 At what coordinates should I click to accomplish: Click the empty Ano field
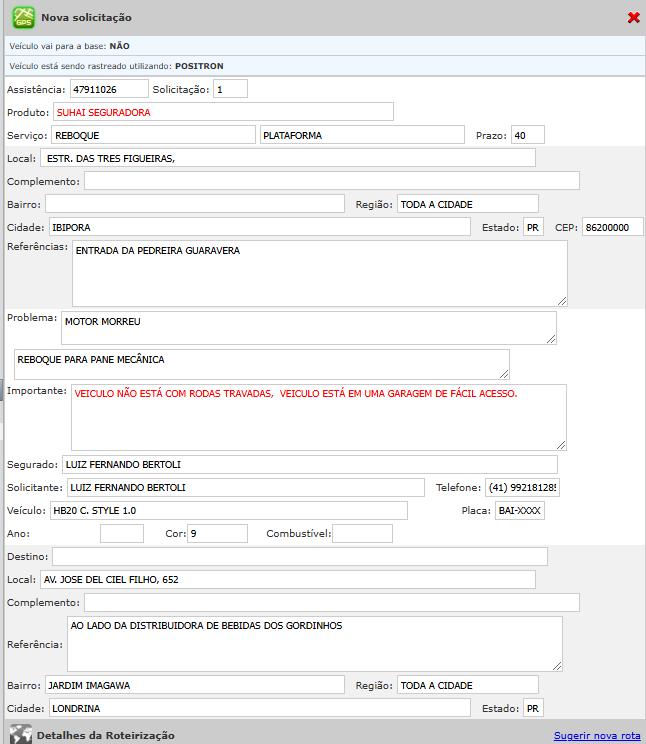(x=122, y=534)
